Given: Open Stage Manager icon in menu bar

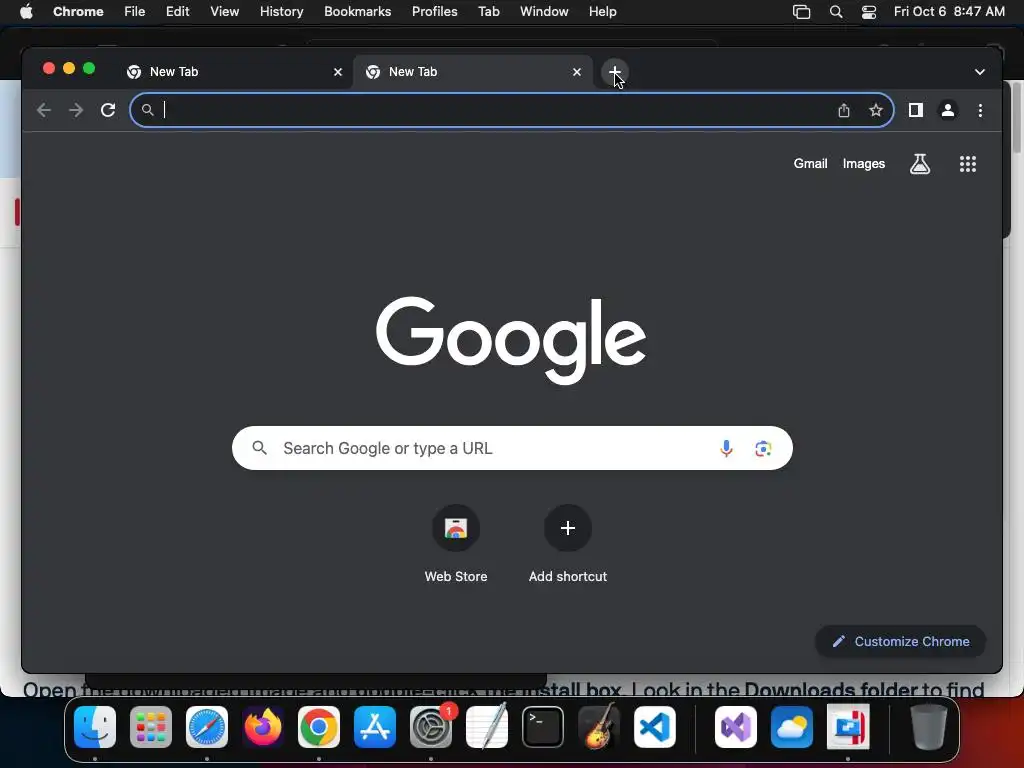Looking at the screenshot, I should (x=801, y=11).
